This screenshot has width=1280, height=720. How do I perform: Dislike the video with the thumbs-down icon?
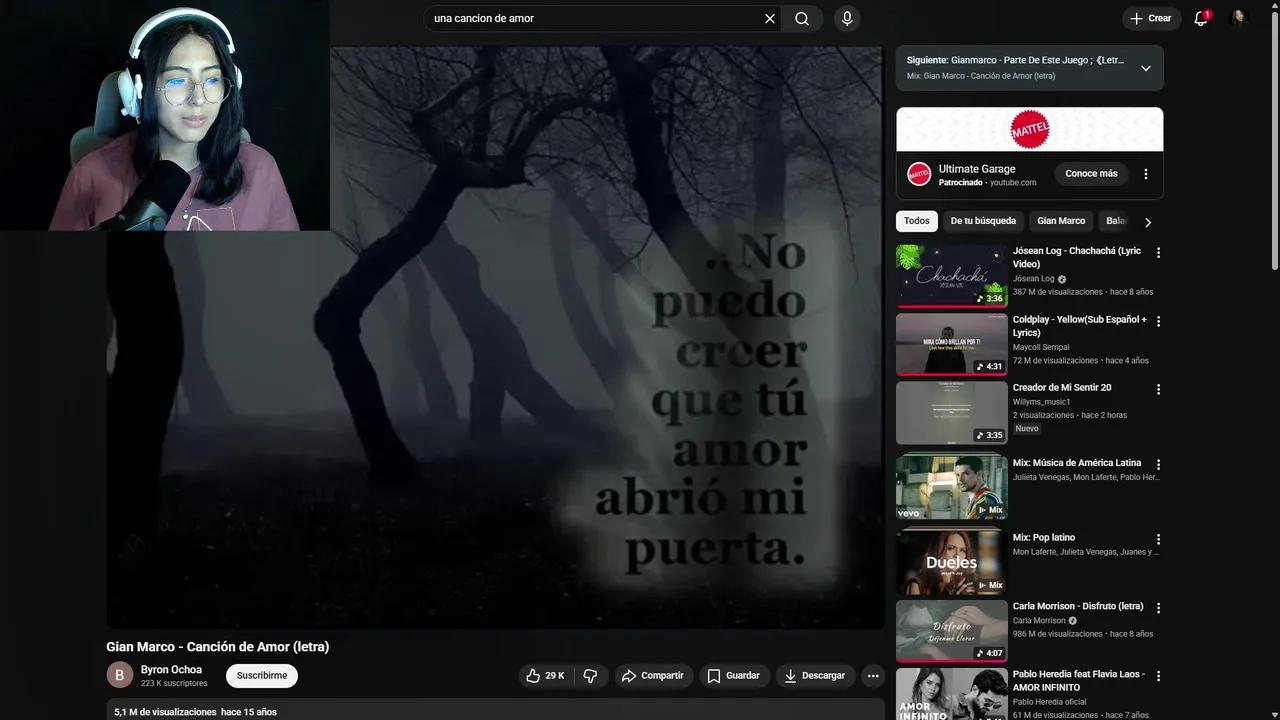coord(590,675)
